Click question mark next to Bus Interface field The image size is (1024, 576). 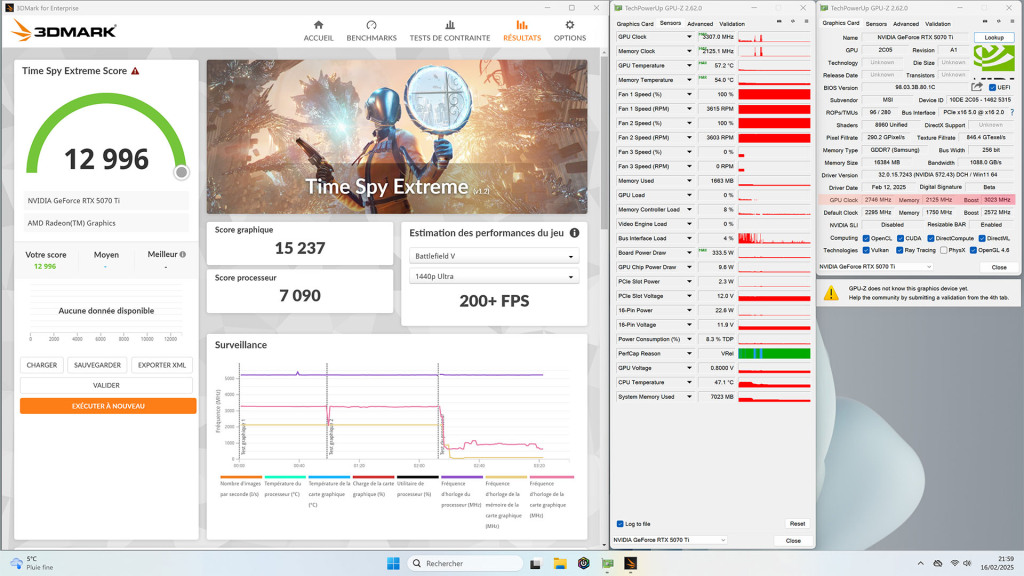click(x=1012, y=112)
